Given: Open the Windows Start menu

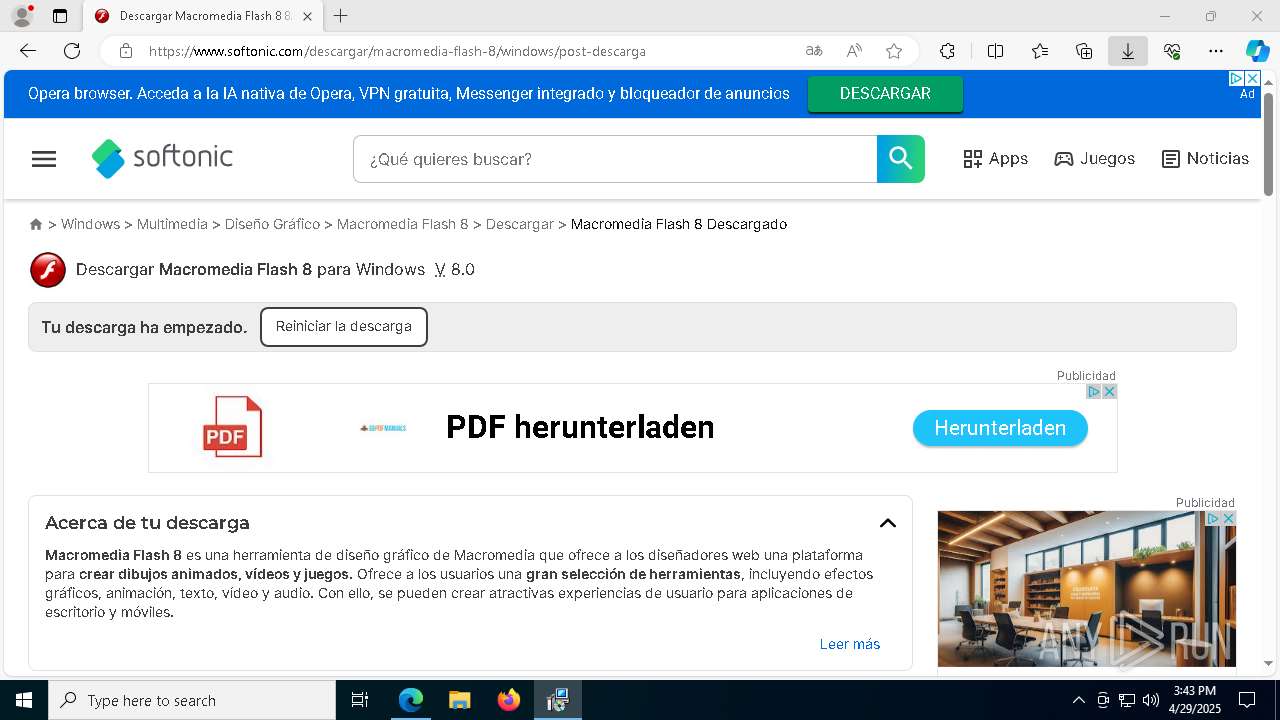Looking at the screenshot, I should point(23,700).
